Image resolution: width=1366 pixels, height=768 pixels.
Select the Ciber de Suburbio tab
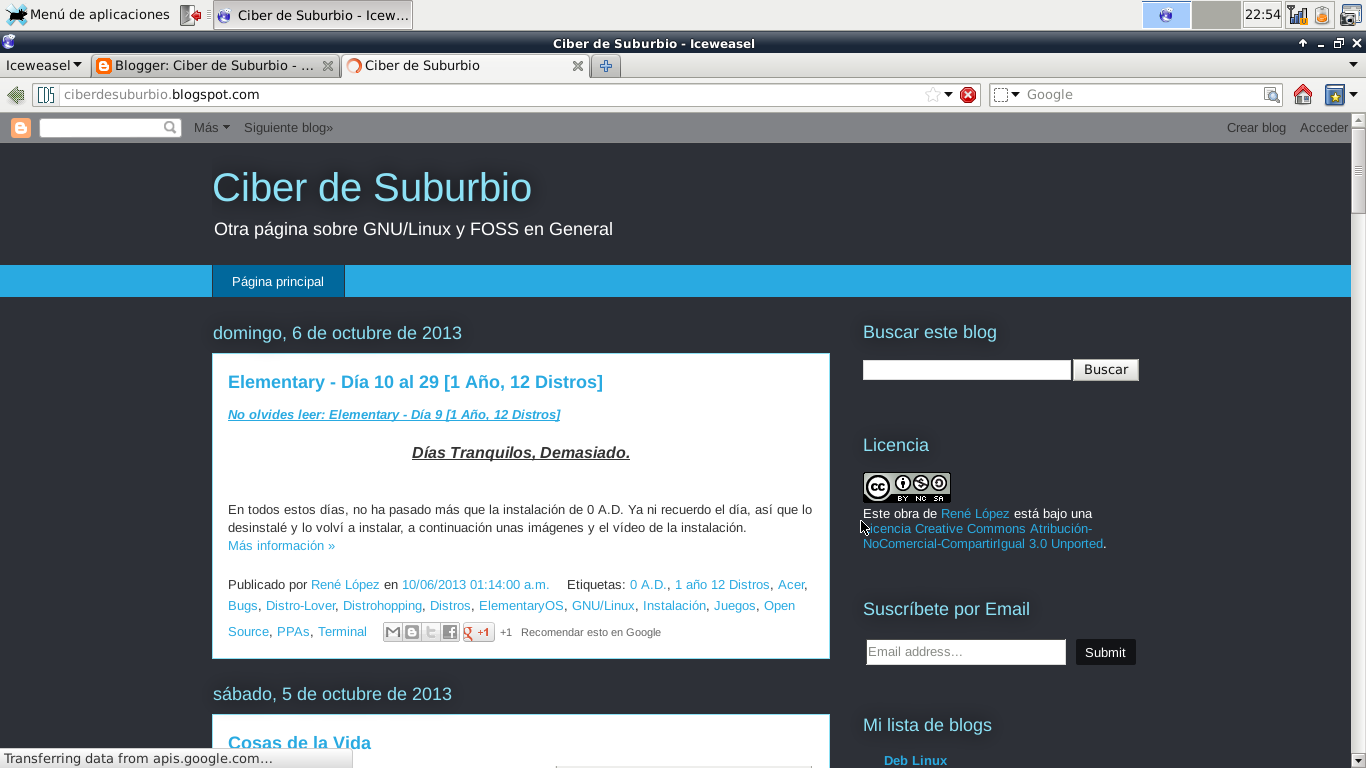click(x=465, y=66)
